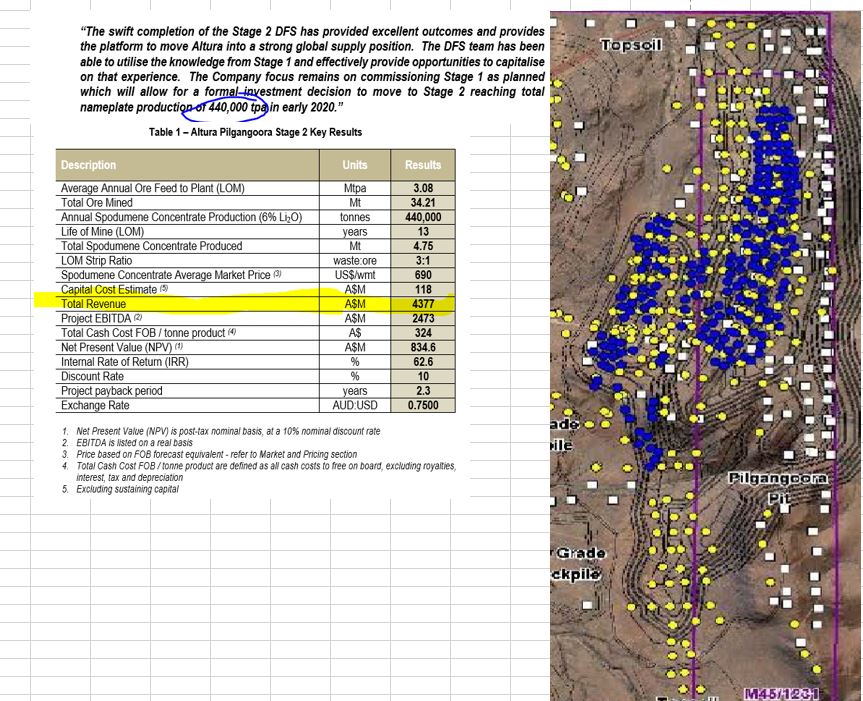Select the IRR value "62.6"

pyautogui.click(x=423, y=362)
